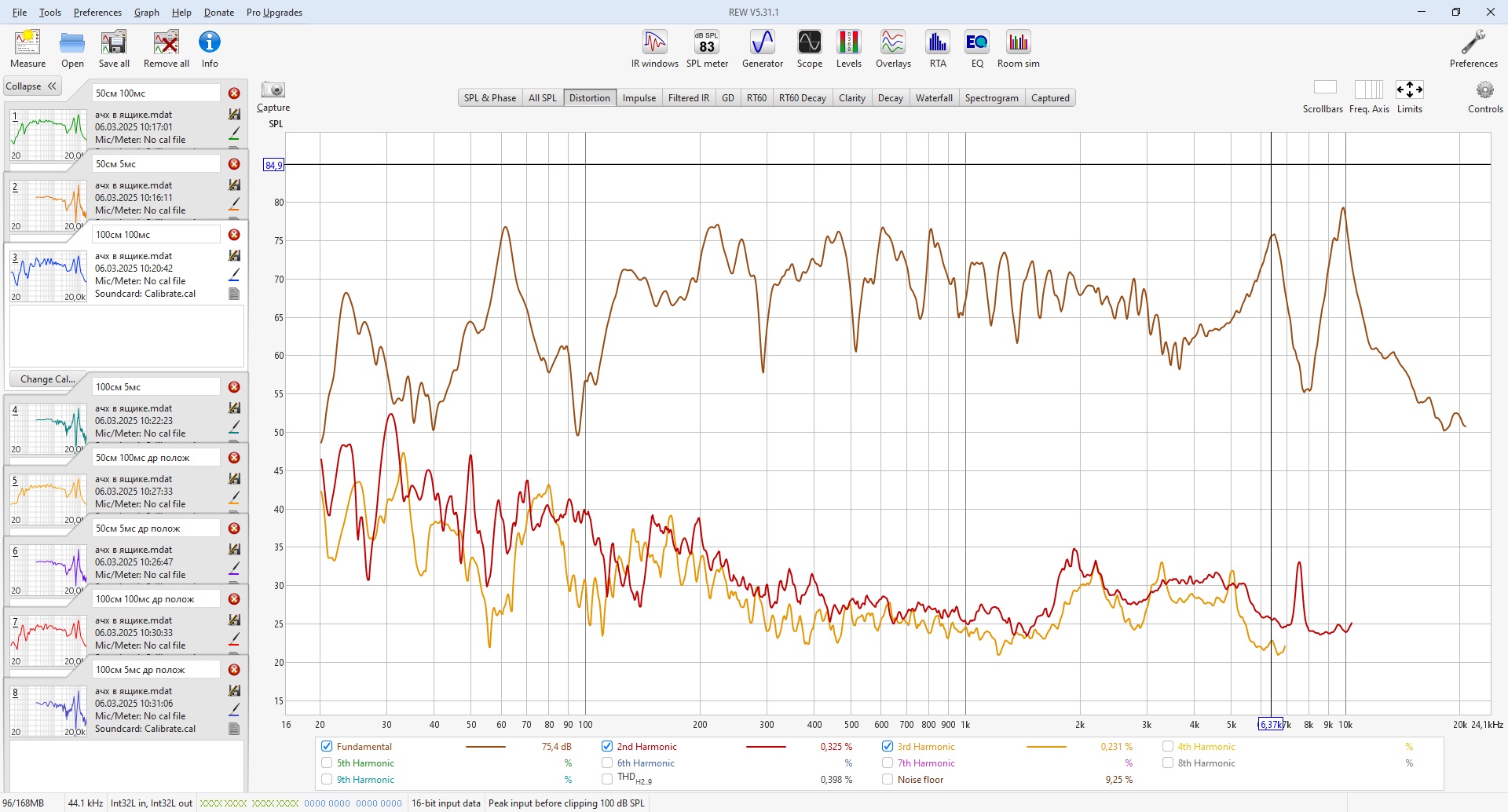Open the Room sim tool
This screenshot has width=1508, height=812.
point(1019,49)
